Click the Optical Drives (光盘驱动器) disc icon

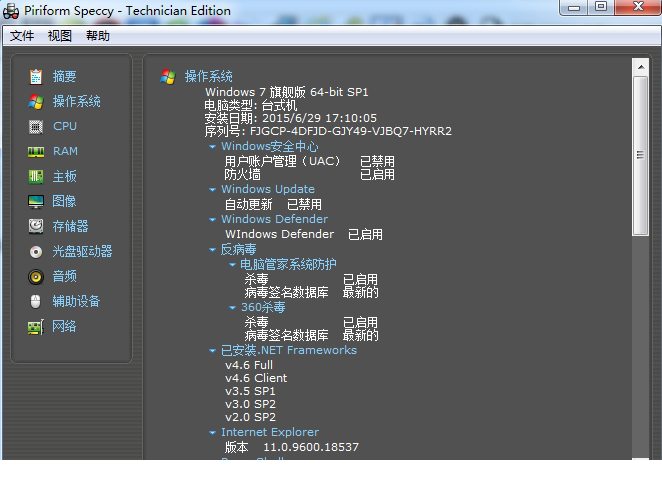point(36,252)
